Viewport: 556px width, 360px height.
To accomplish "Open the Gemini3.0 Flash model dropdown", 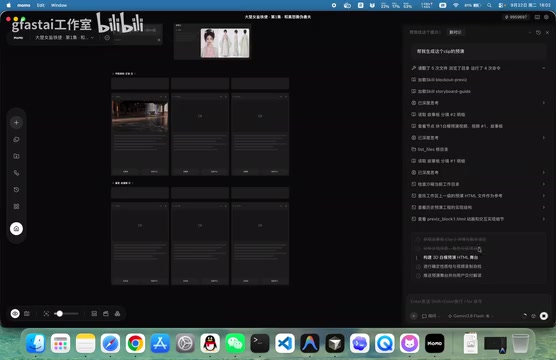I will [x=471, y=316].
